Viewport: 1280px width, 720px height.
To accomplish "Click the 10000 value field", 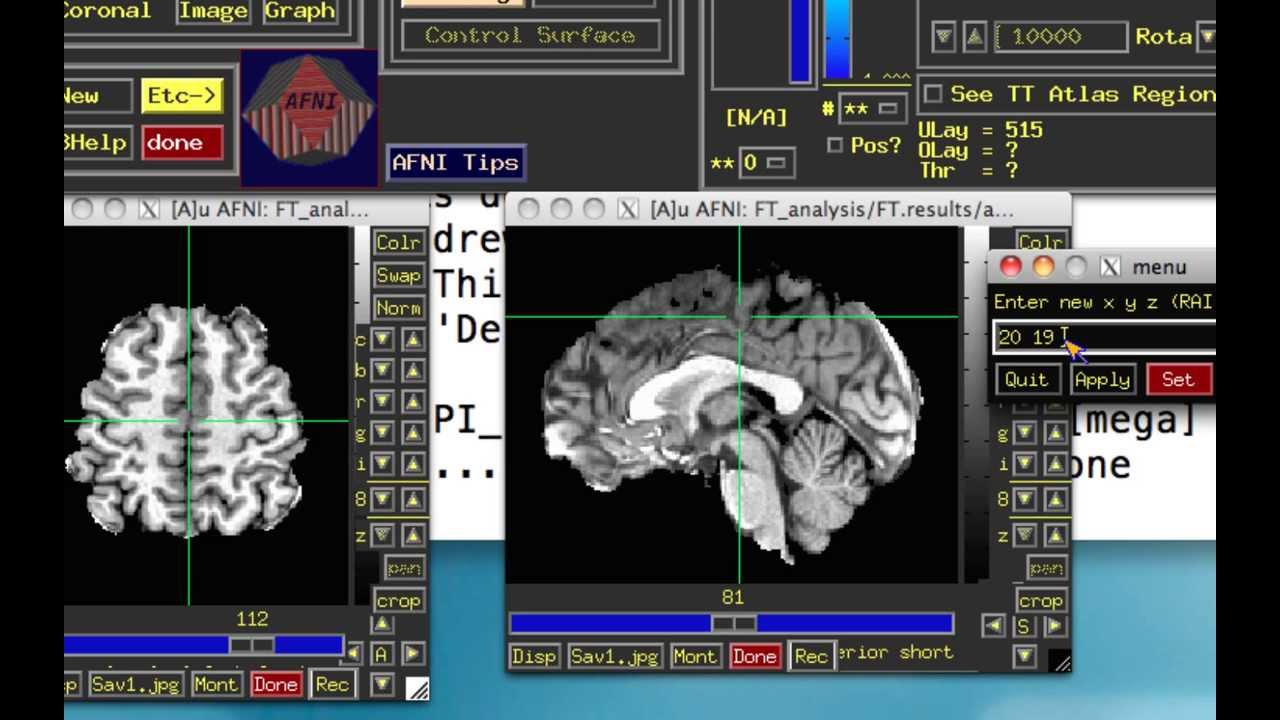I will [x=1061, y=37].
